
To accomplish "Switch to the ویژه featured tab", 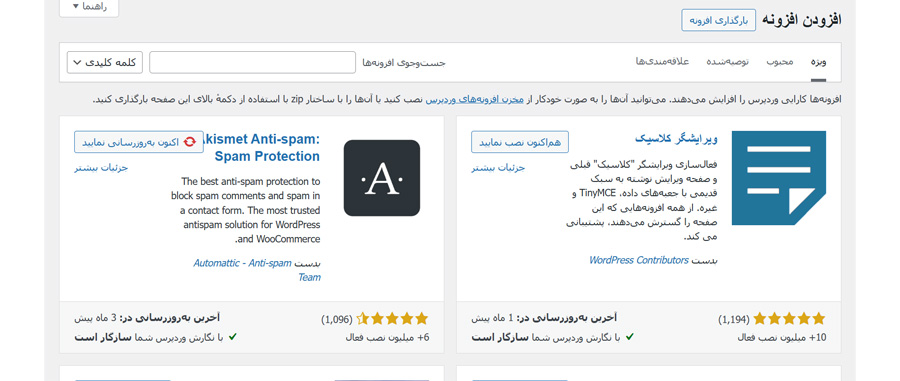I will tap(818, 62).
